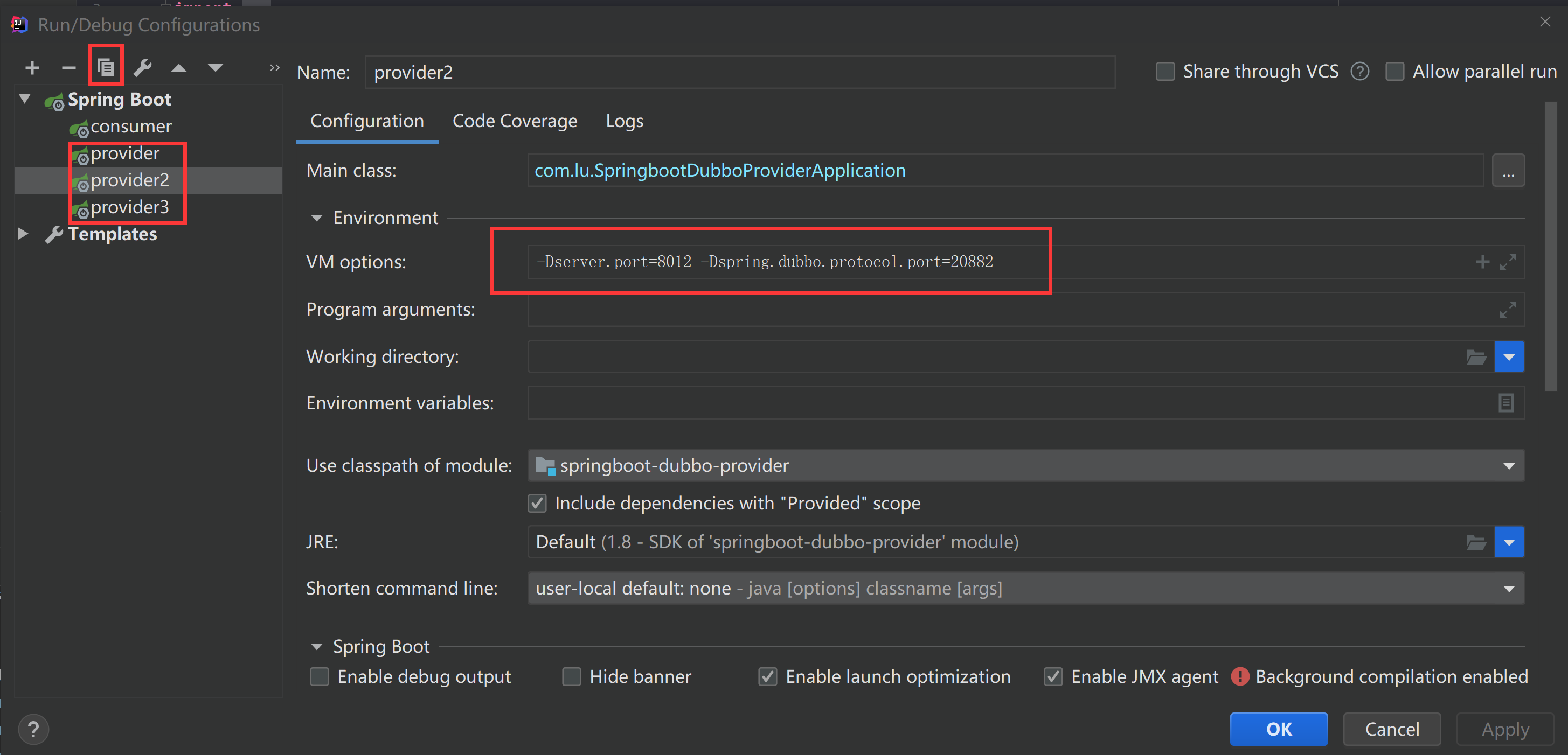Click the Remove Configuration minus icon

[x=69, y=67]
